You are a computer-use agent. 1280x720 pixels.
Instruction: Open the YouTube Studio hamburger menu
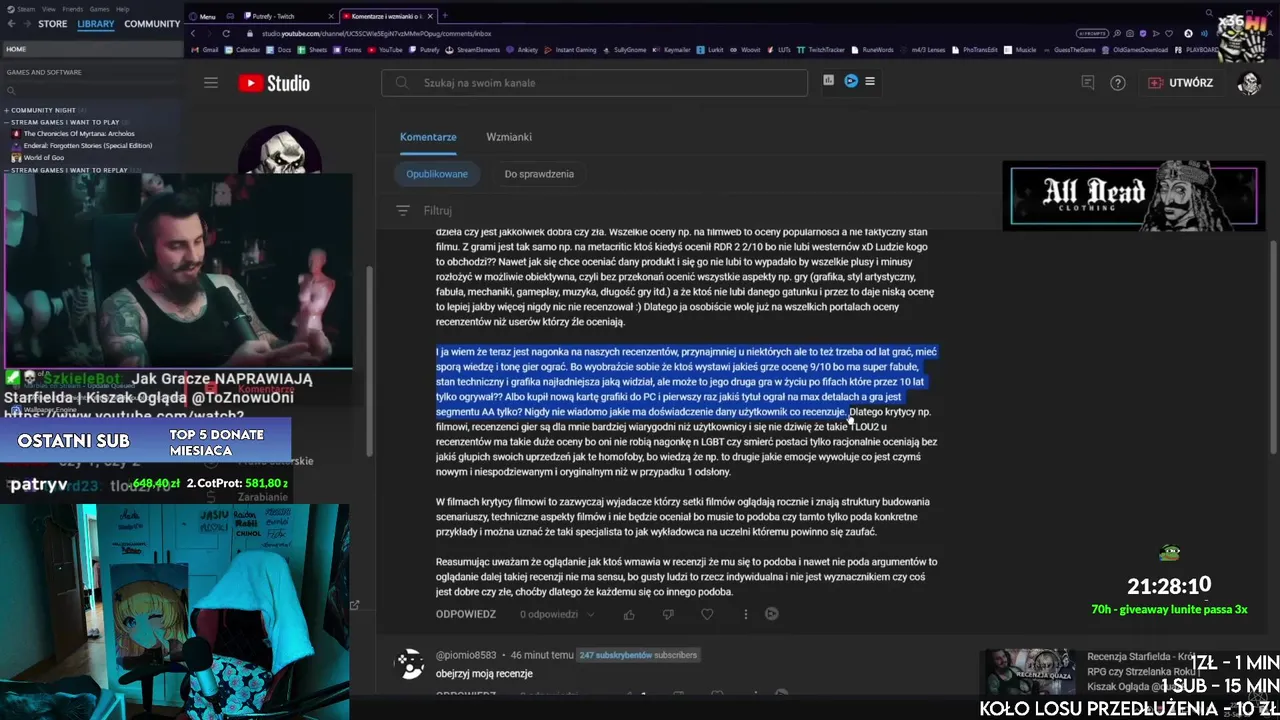211,83
